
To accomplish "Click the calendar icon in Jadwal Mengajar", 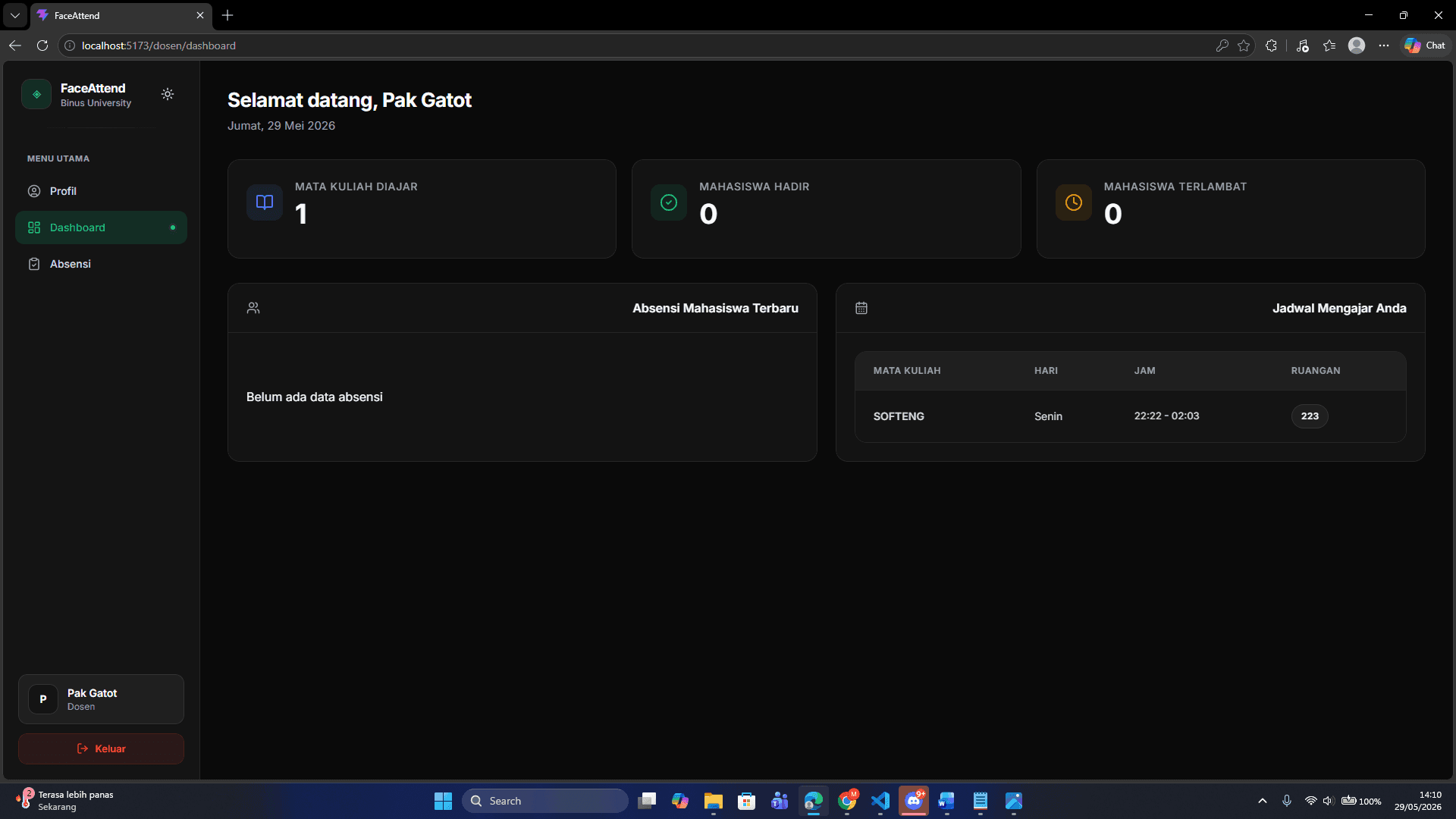I will pyautogui.click(x=861, y=308).
